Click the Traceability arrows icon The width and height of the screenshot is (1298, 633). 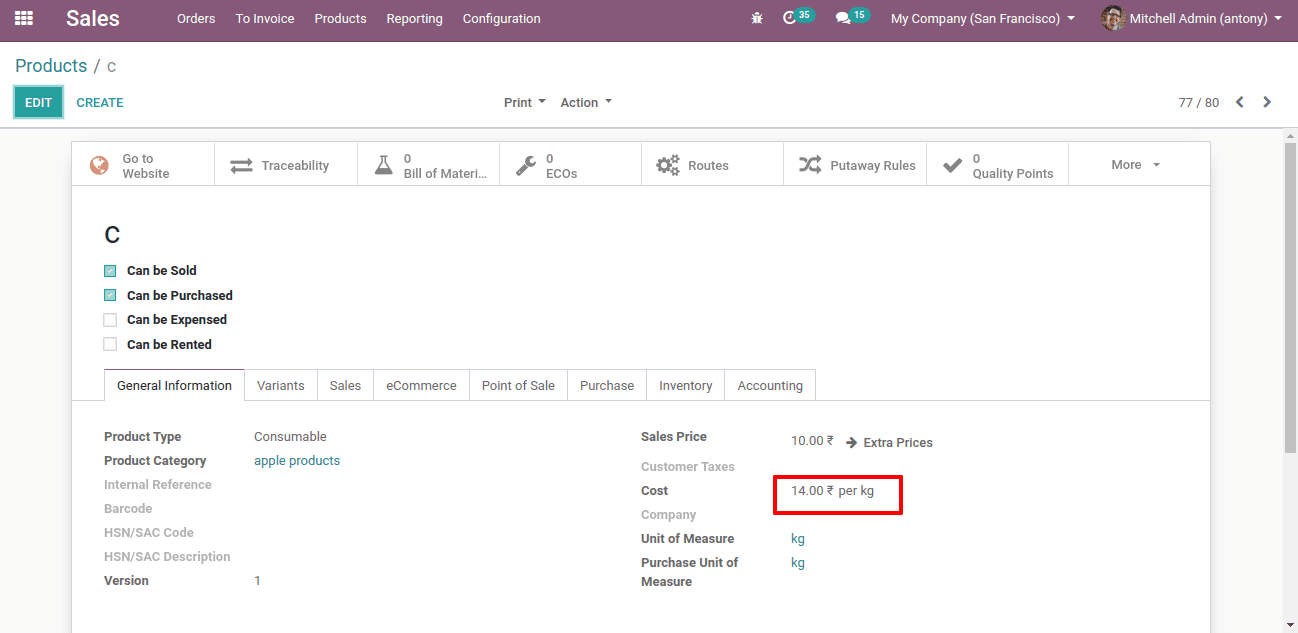242,165
